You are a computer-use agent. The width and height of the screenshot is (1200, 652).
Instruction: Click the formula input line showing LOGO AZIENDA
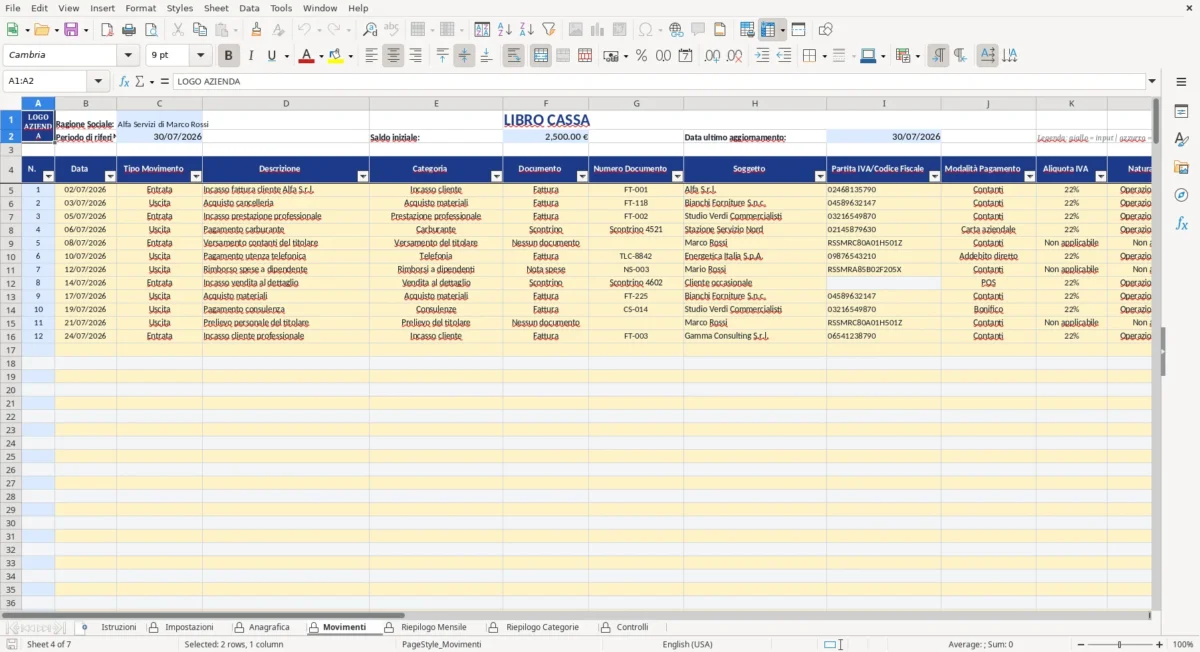pos(658,81)
